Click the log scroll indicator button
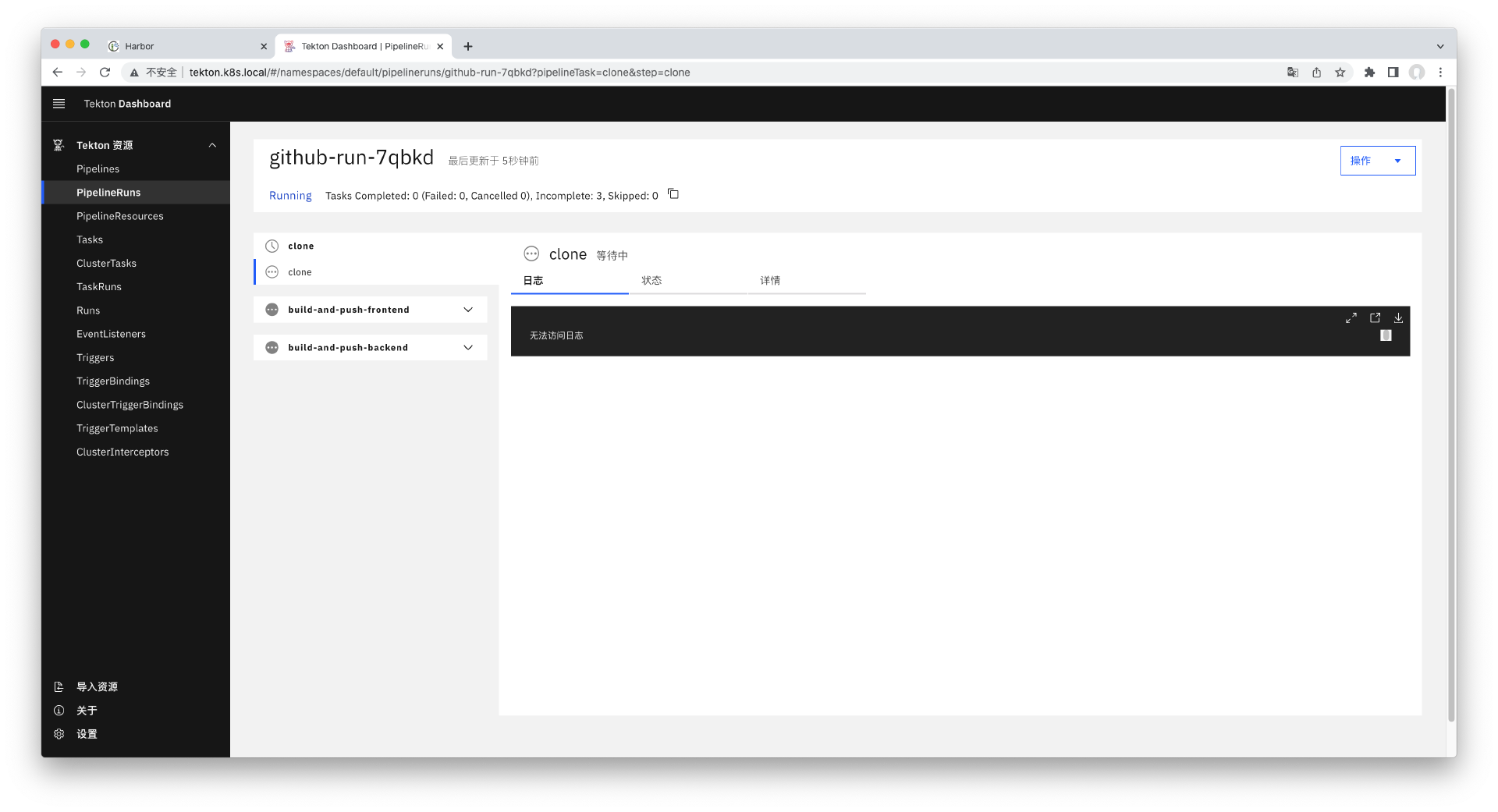This screenshot has width=1498, height=812. pos(1386,335)
